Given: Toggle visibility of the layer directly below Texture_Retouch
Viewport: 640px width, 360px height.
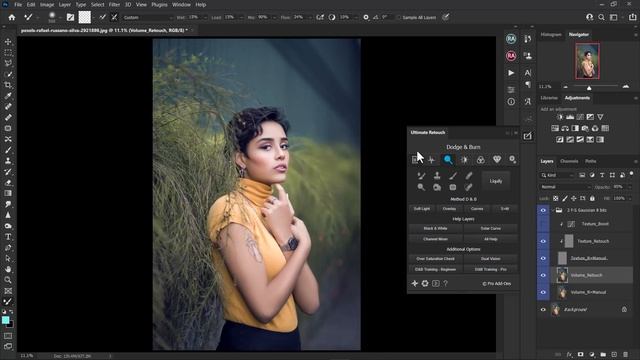Looking at the screenshot, I should point(543,258).
